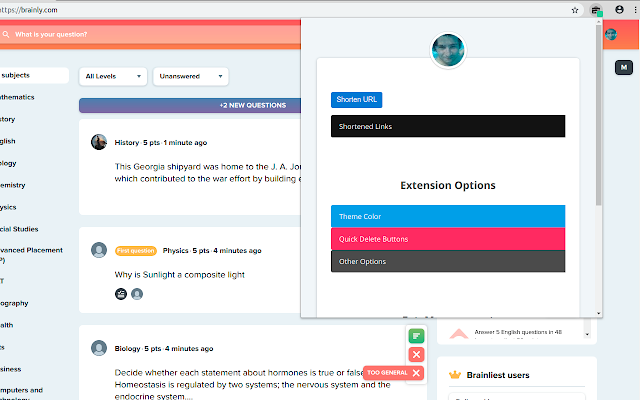Image resolution: width=640 pixels, height=400 pixels.
Task: Expand Other Options in extension popup
Action: coord(448,261)
